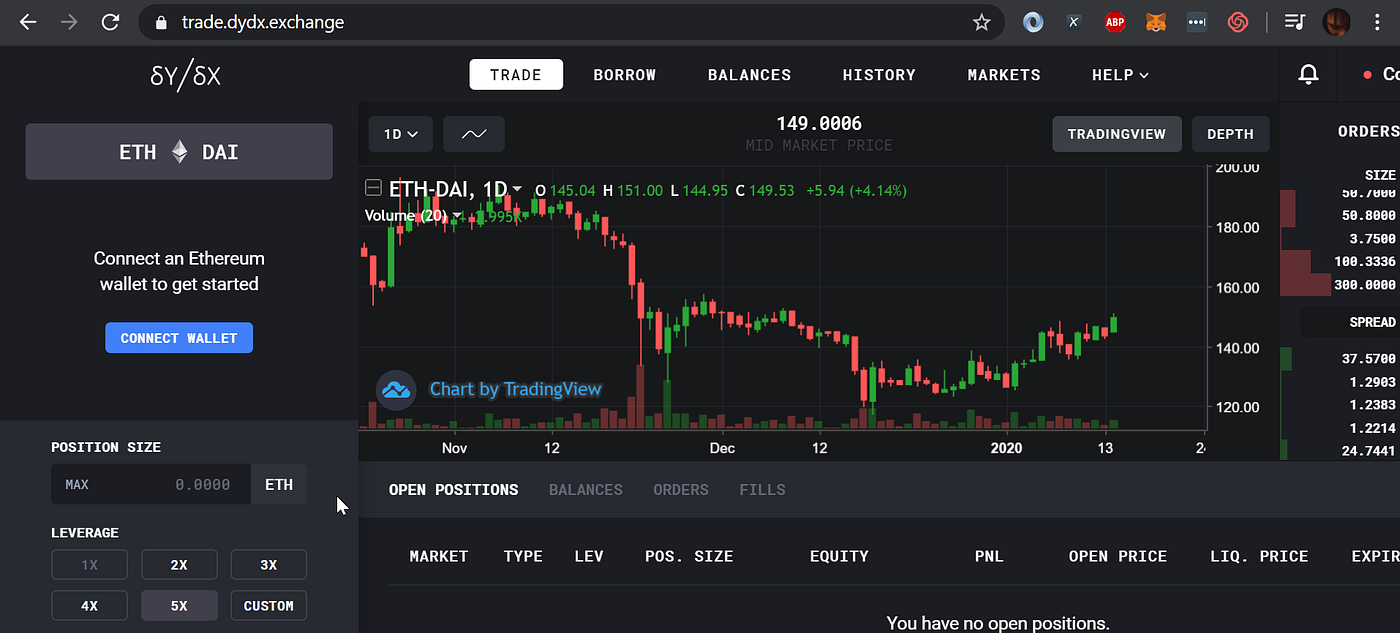Select the ORDERS tab below chart

point(681,490)
